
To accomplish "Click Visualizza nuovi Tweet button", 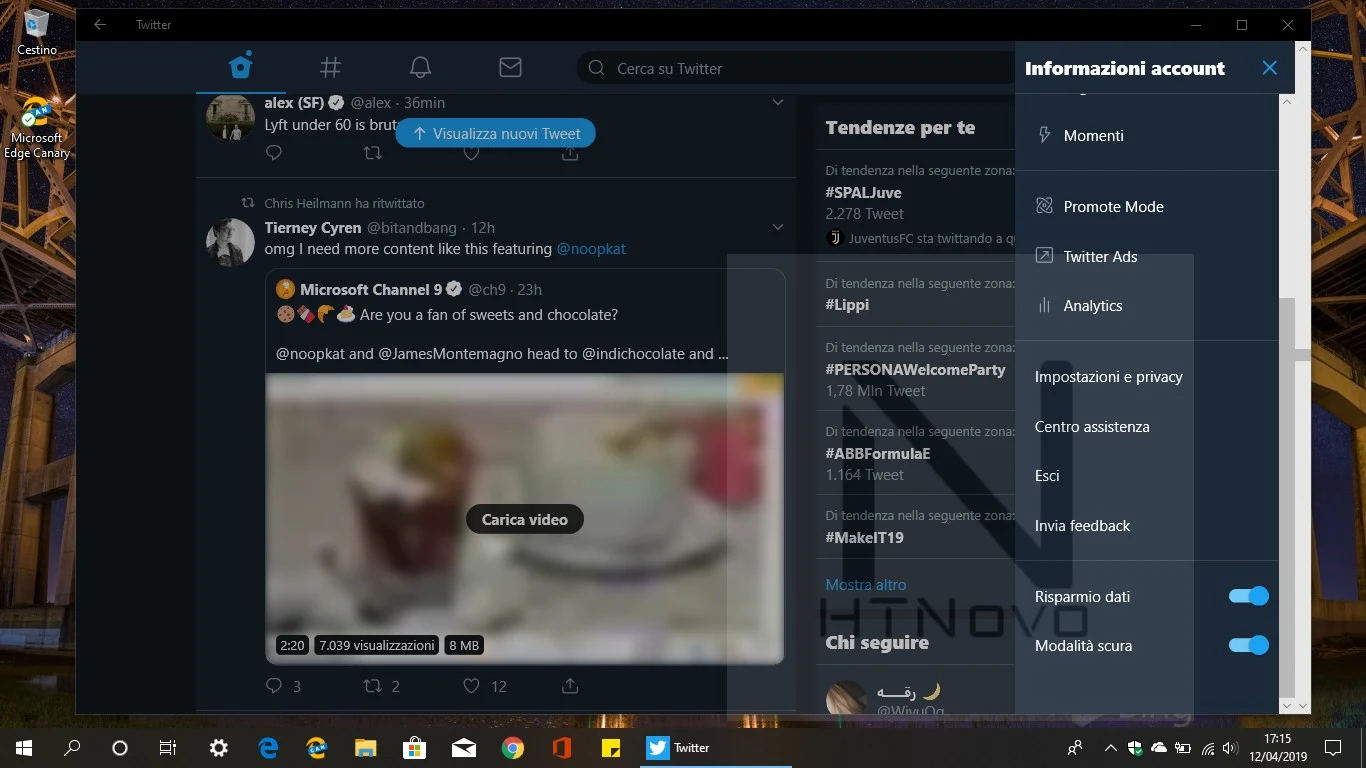I will click(495, 133).
